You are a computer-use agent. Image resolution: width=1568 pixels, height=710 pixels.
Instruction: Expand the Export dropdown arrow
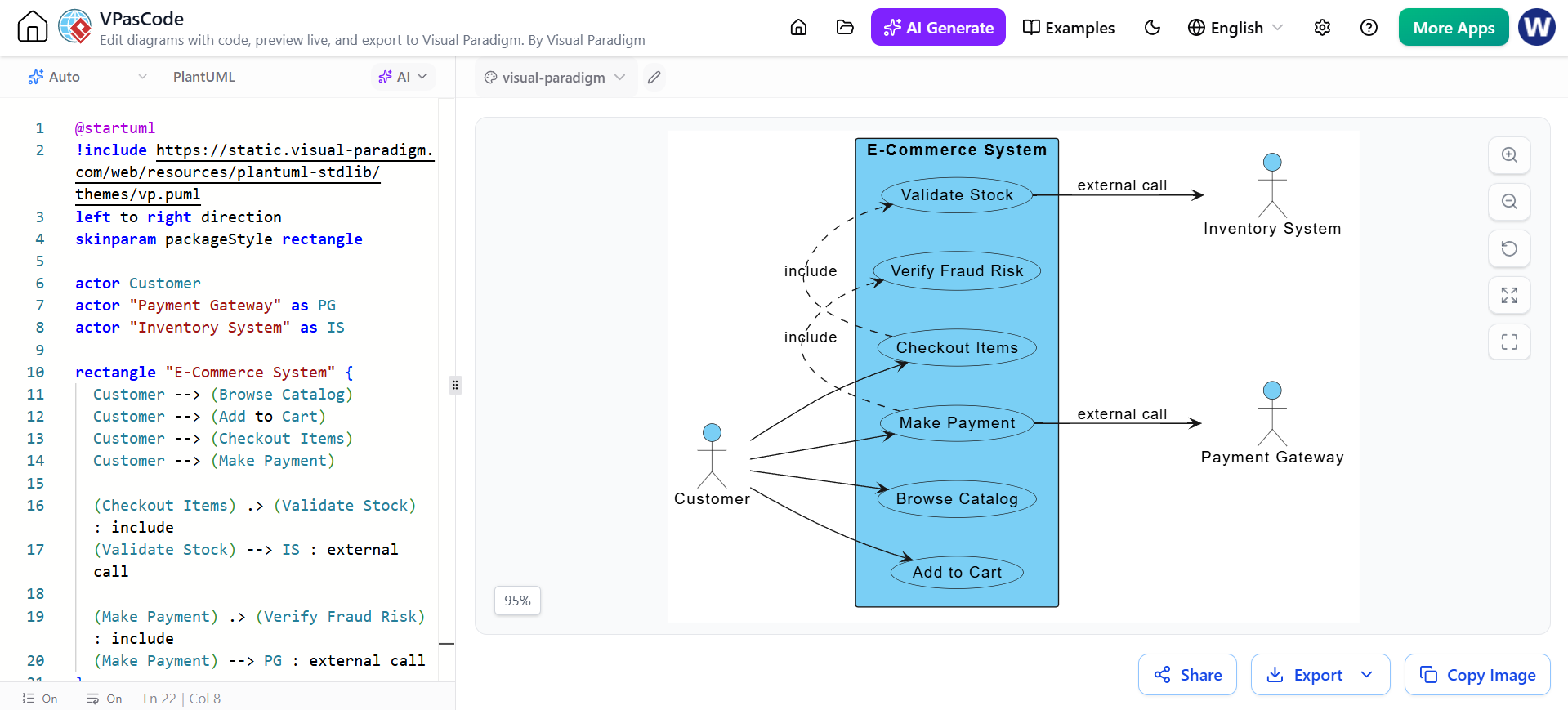tap(1367, 675)
